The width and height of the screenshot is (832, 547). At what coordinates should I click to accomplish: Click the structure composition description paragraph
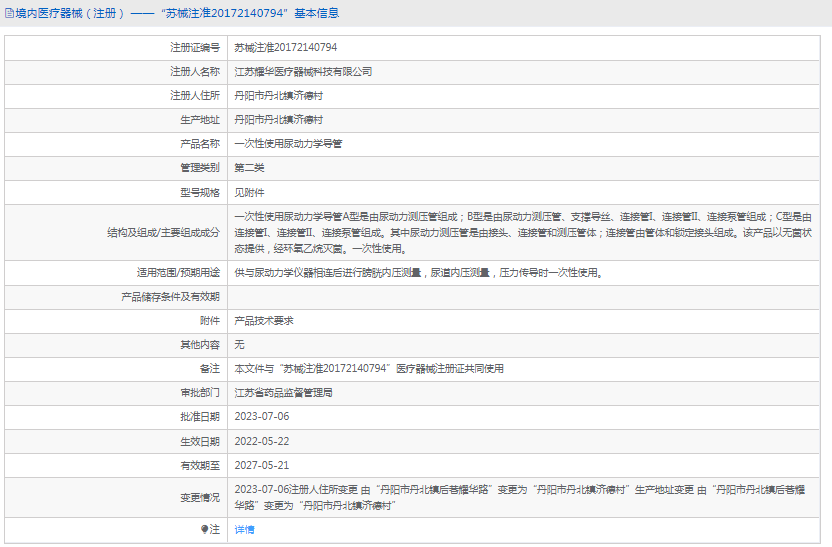click(523, 232)
